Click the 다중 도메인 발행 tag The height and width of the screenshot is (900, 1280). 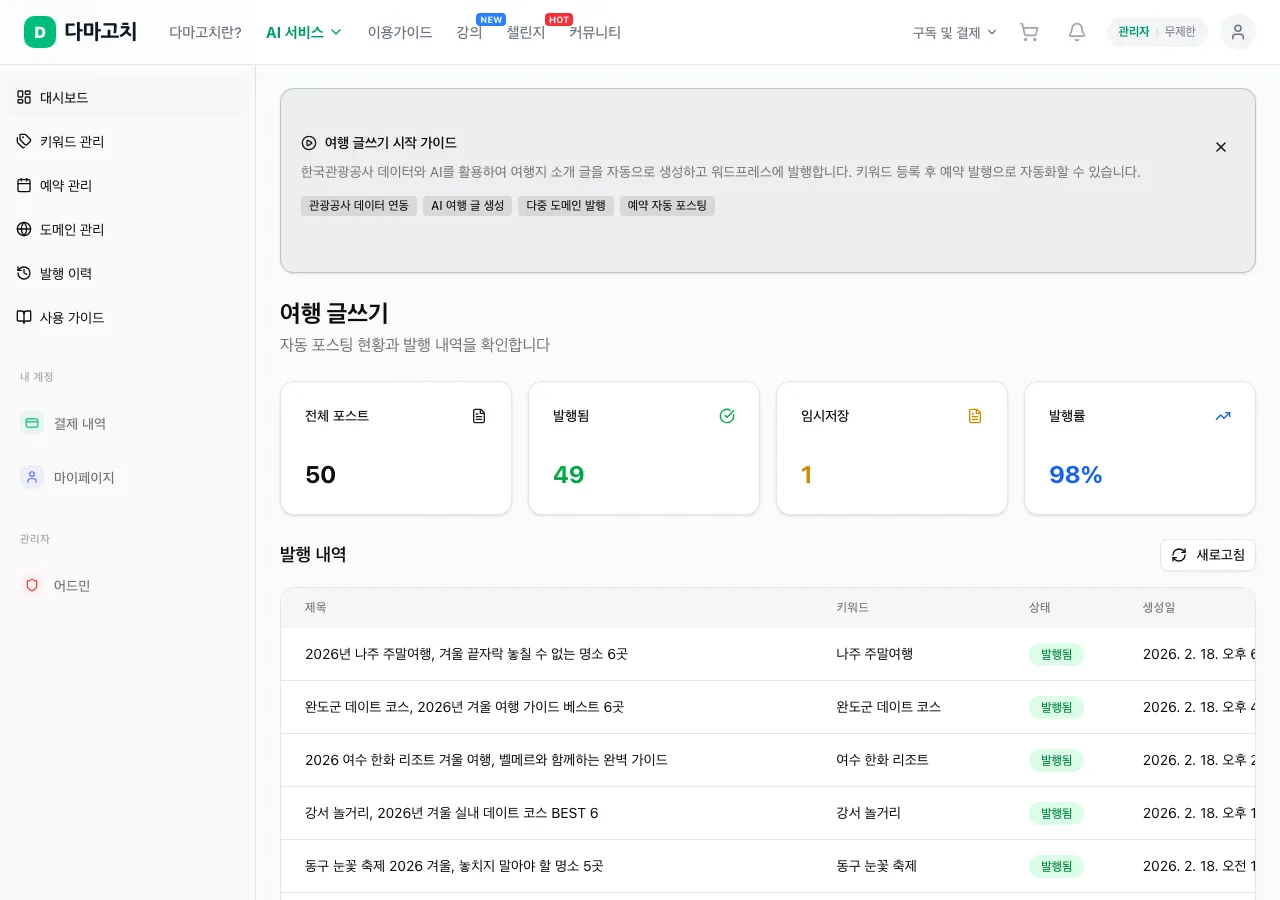566,206
